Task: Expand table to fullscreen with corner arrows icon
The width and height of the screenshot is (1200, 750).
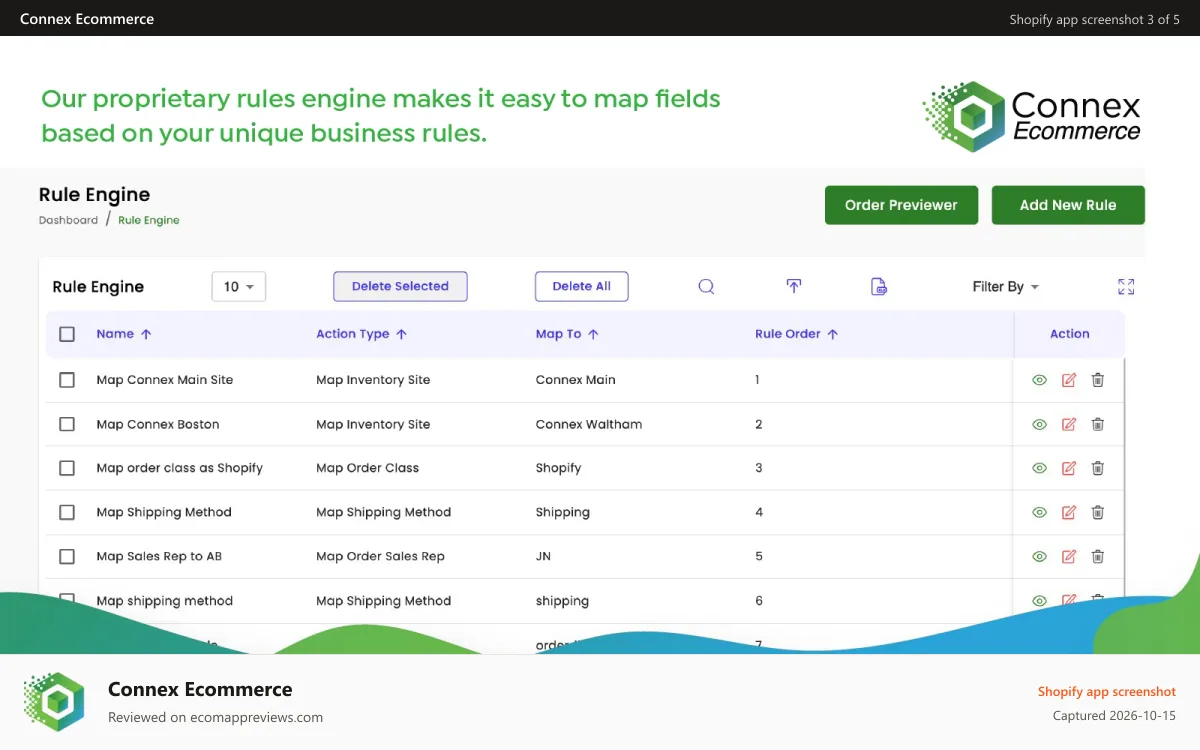Action: click(x=1126, y=287)
